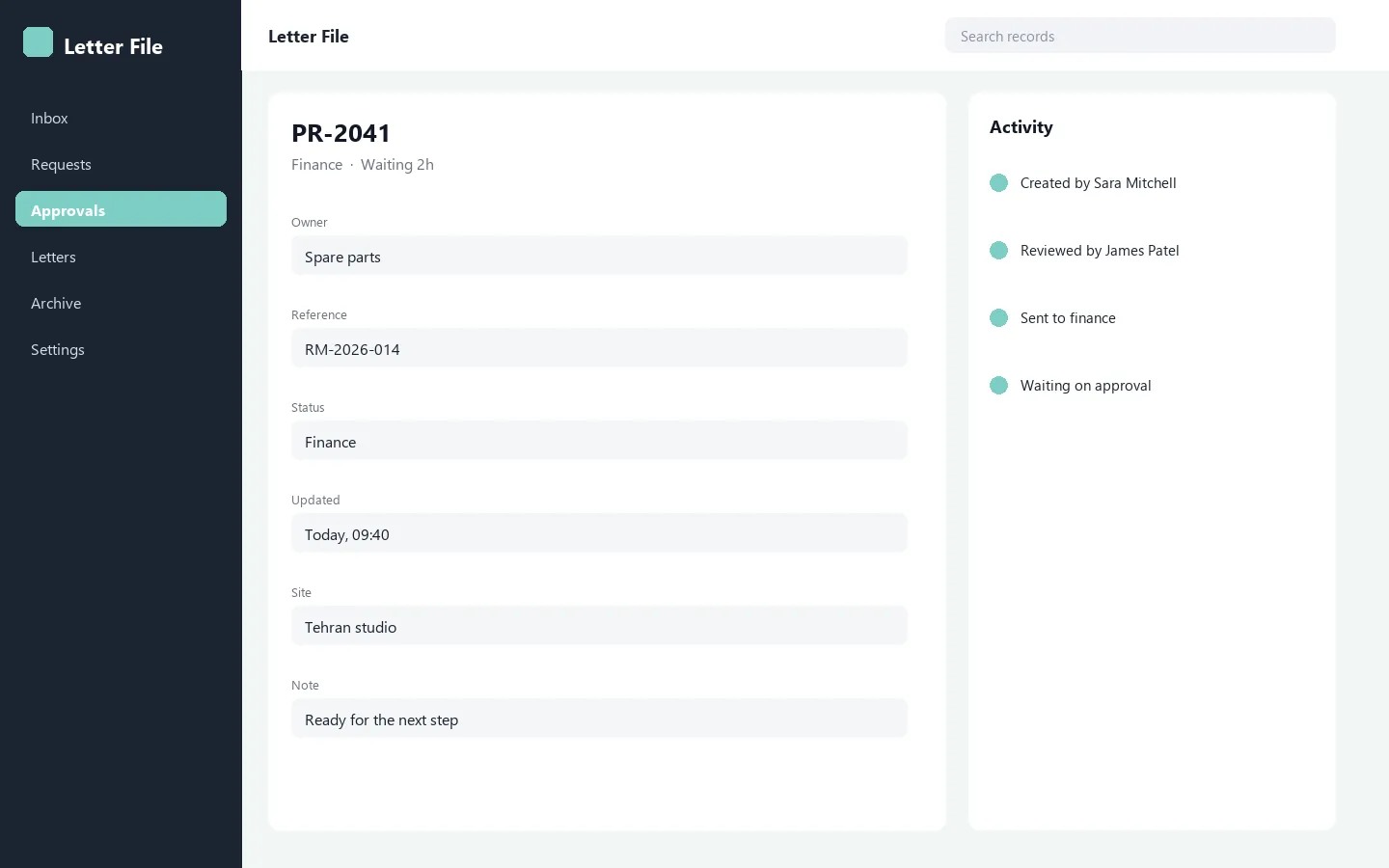Select the Approvals sidebar item

(x=121, y=209)
